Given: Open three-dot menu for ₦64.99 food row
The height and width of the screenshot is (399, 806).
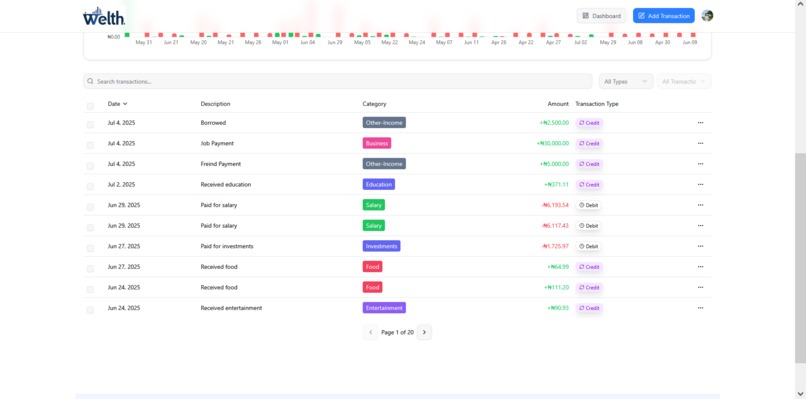Looking at the screenshot, I should point(700,267).
